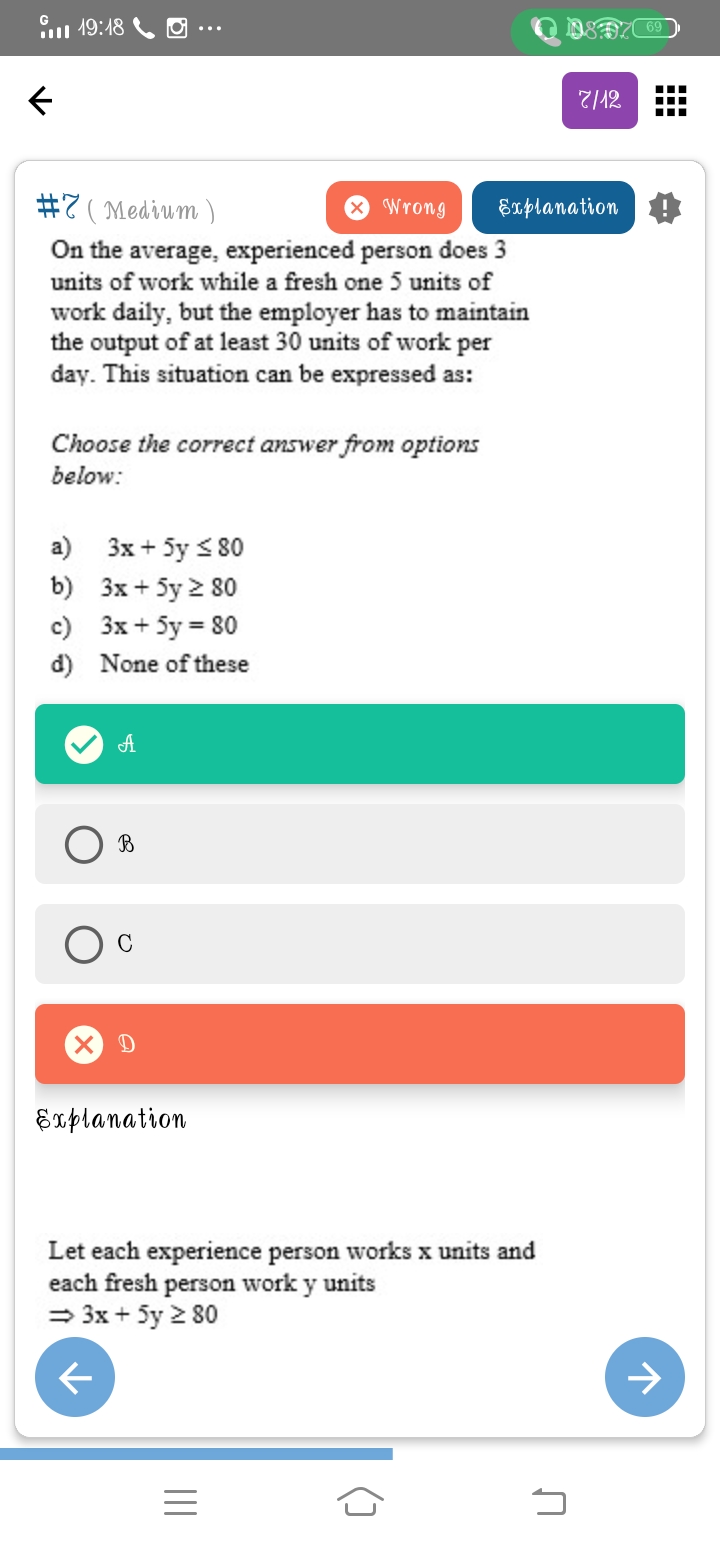Tap the #7 Medium question heading
720x1544 pixels.
(x=126, y=209)
